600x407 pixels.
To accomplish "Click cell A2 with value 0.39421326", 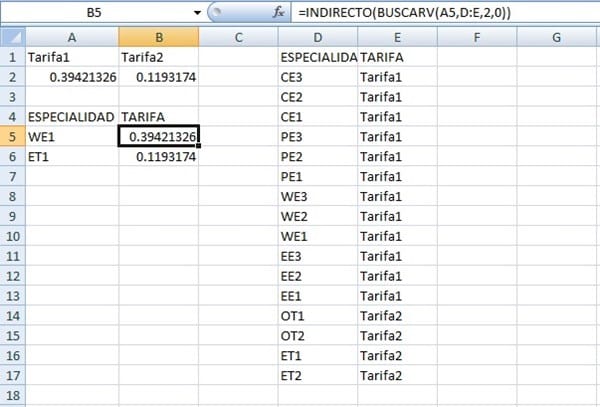I will (72, 77).
